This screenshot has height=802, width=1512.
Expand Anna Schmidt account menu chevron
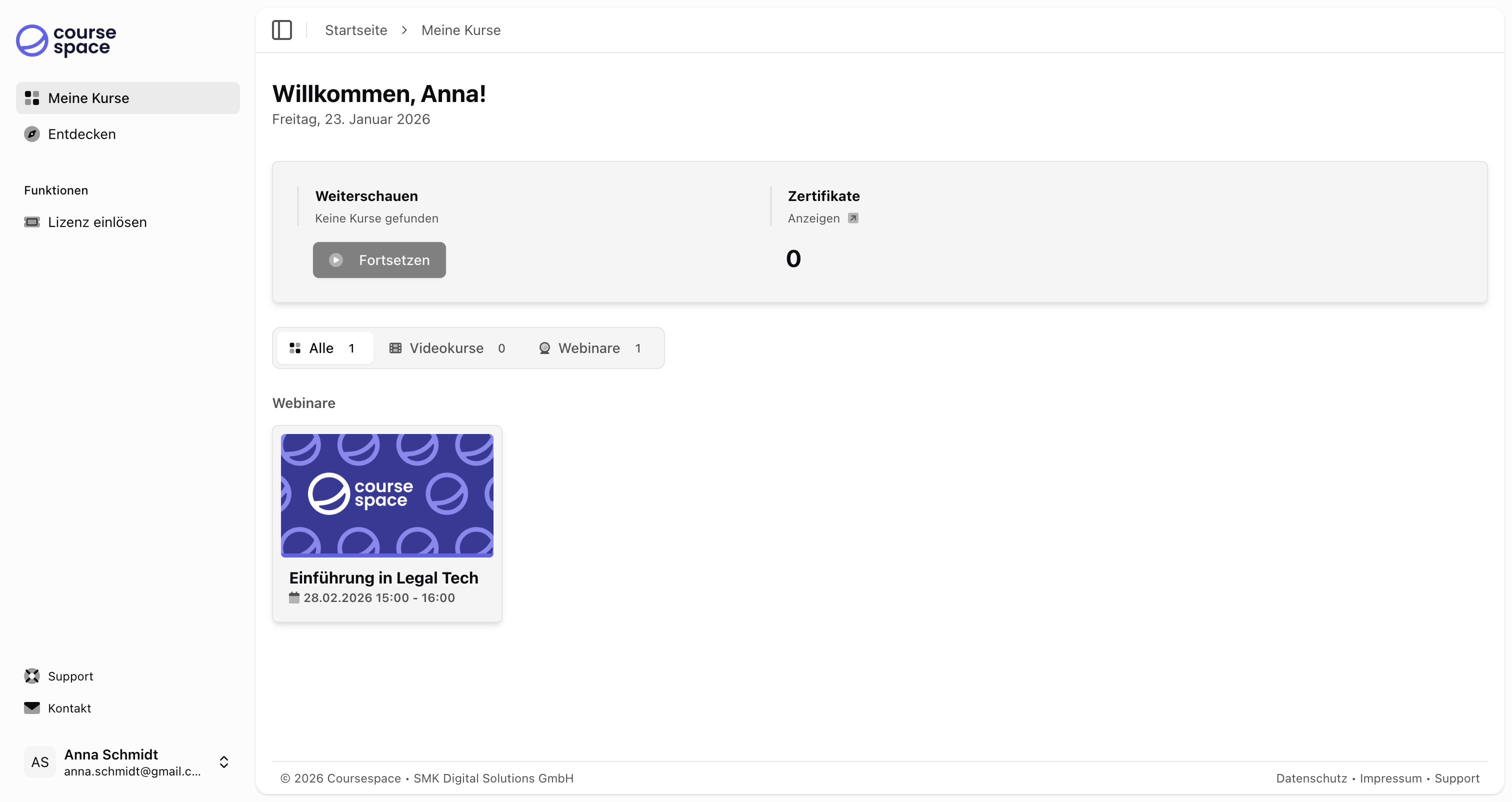coord(223,762)
